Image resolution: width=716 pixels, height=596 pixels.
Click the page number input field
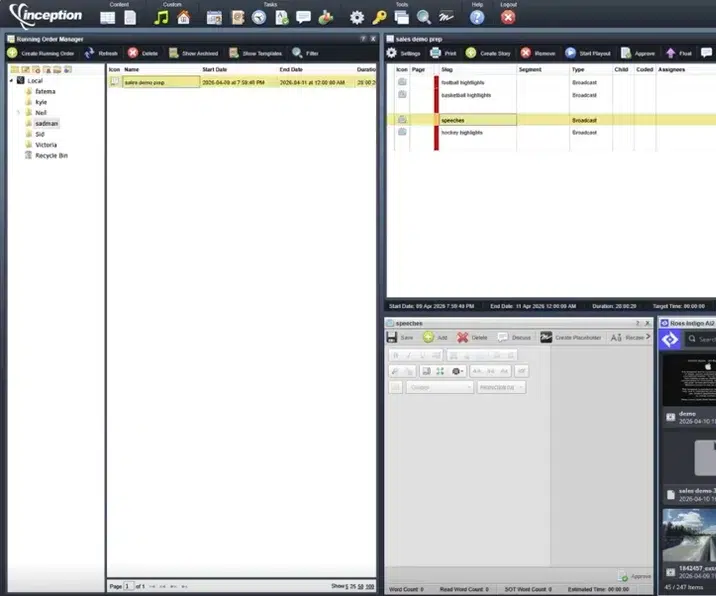pos(129,586)
